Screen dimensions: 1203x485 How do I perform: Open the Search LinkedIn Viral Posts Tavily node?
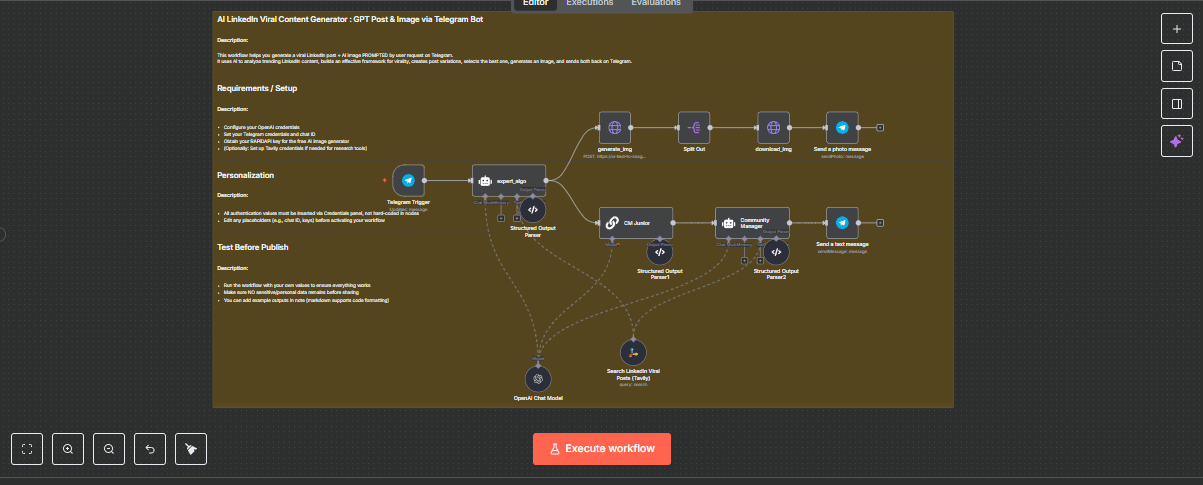(632, 352)
